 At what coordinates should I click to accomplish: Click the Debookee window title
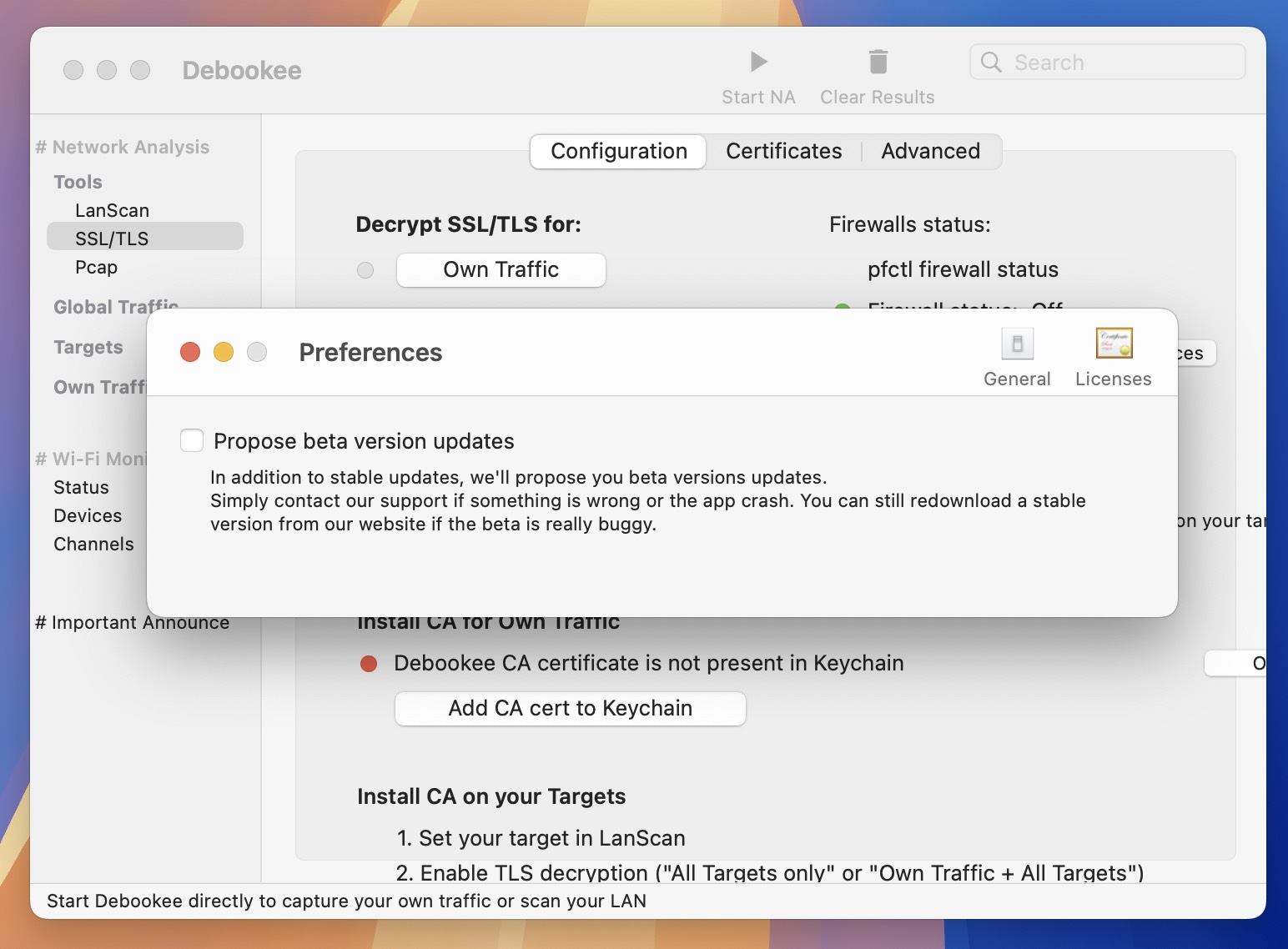point(242,70)
